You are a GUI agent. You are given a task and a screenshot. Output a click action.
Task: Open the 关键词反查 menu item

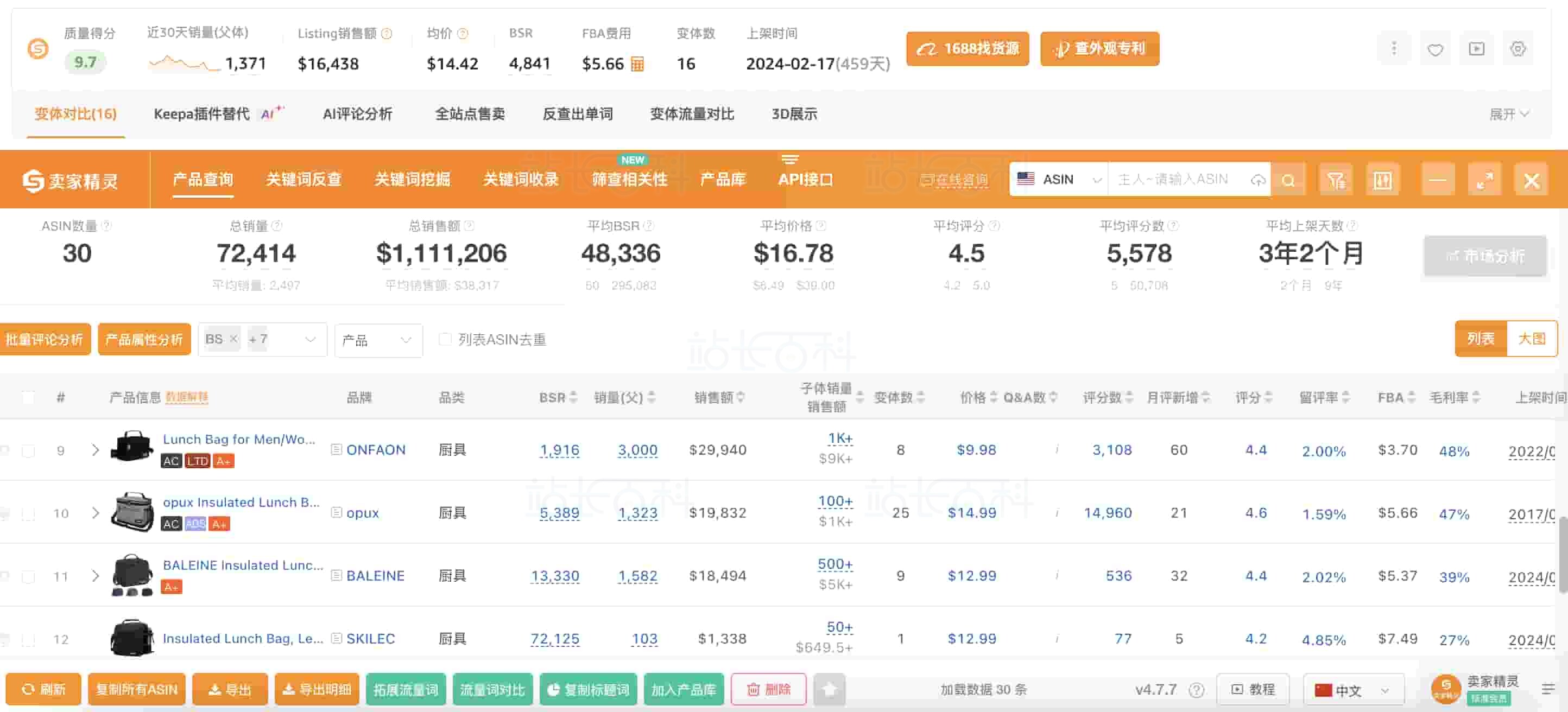(303, 180)
